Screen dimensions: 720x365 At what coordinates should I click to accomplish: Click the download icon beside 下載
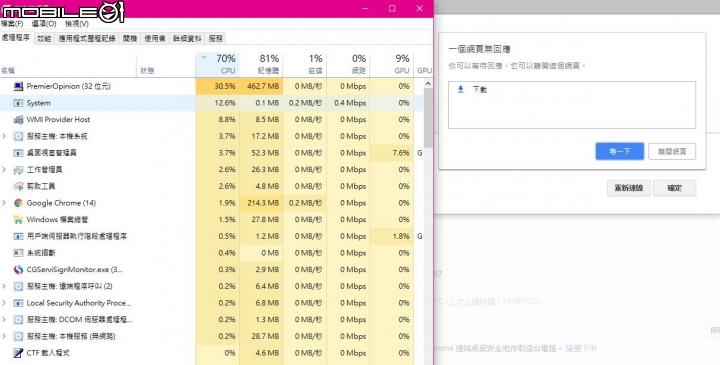[x=461, y=89]
